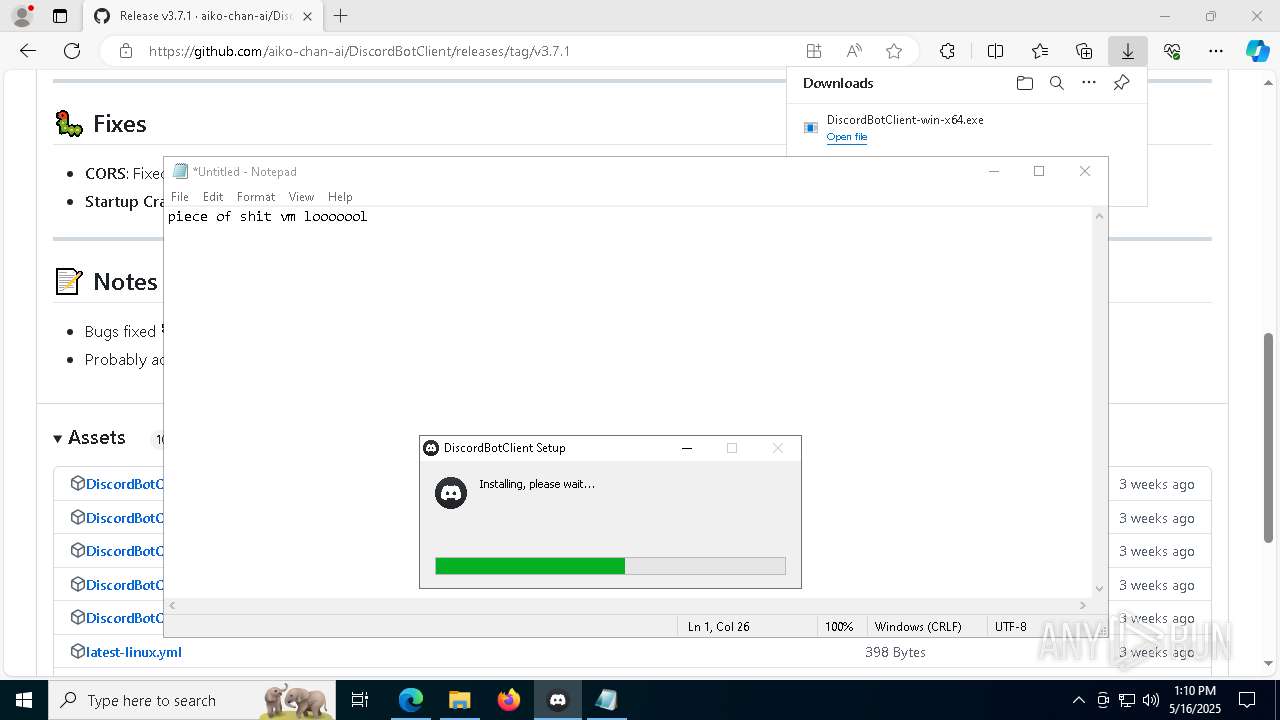Open the Edge tab actions menu icon
Screen dimensions: 1280x720
60,16
